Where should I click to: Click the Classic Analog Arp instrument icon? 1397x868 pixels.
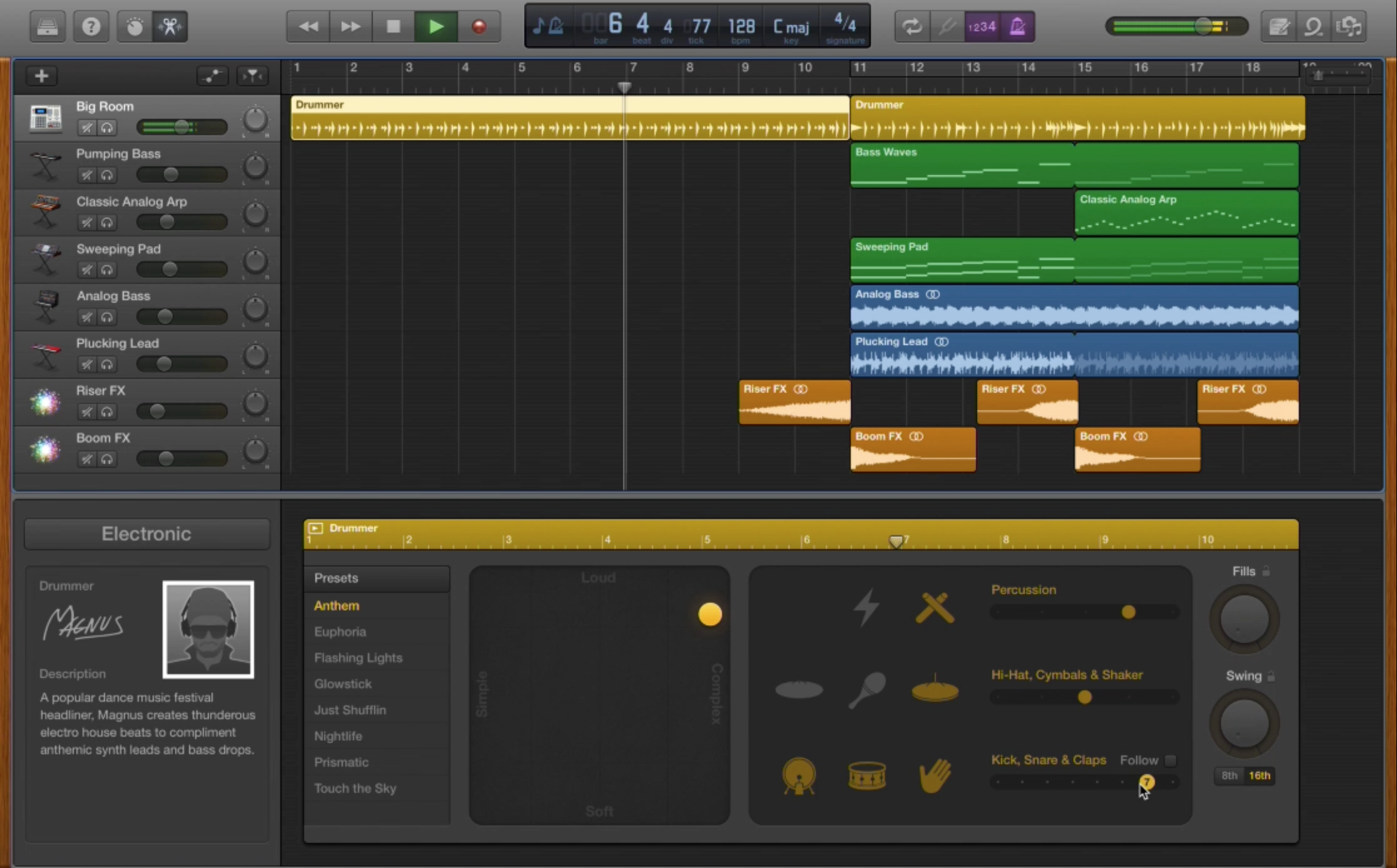[46, 211]
